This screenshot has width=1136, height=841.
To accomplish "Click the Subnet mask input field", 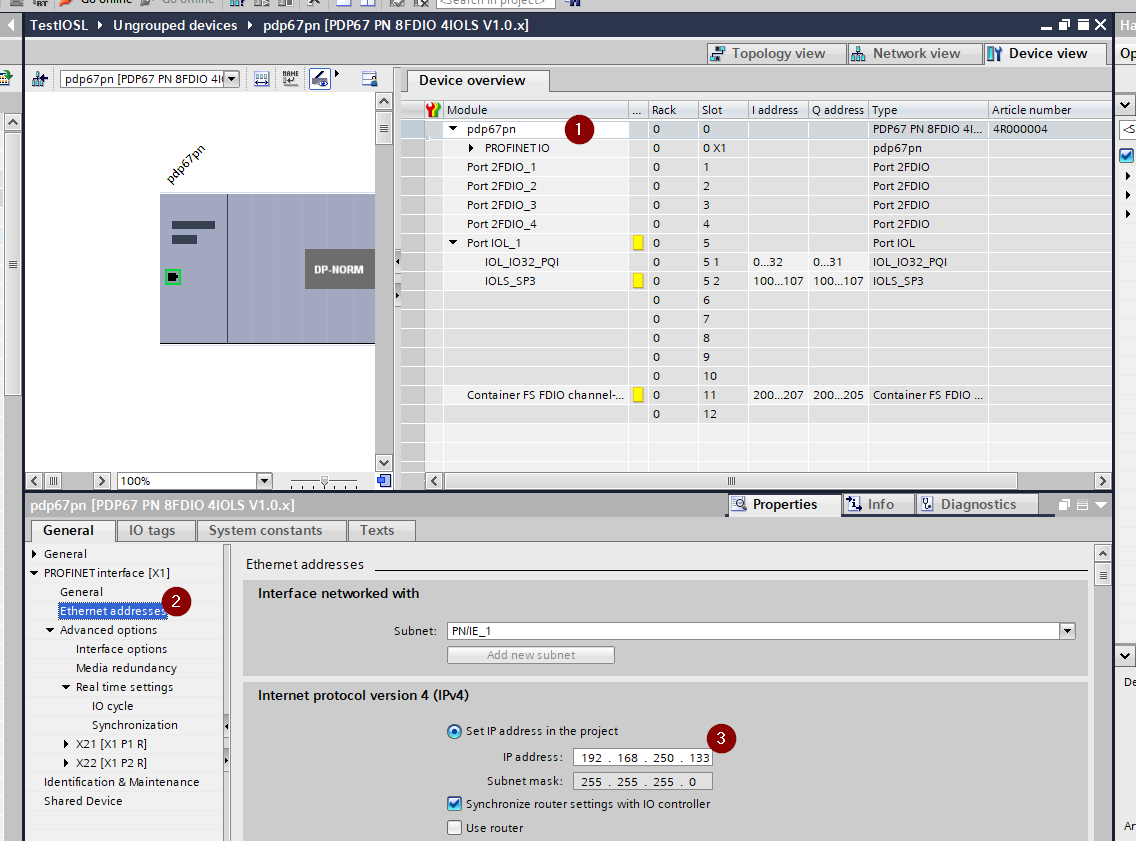I will [x=643, y=782].
